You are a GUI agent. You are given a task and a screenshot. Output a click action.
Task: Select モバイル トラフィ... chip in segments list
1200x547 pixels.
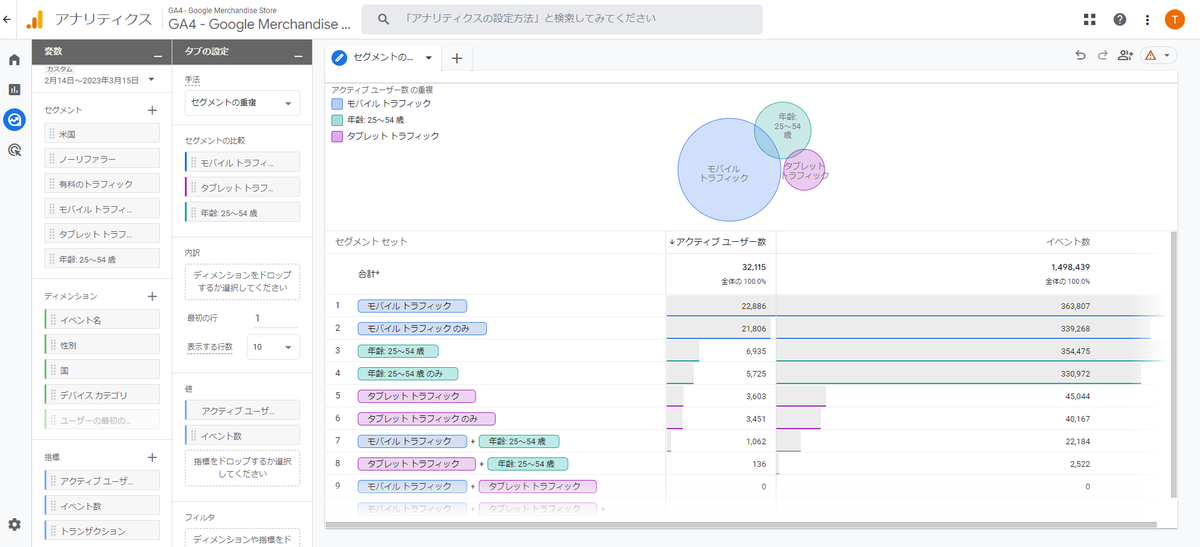coord(102,209)
